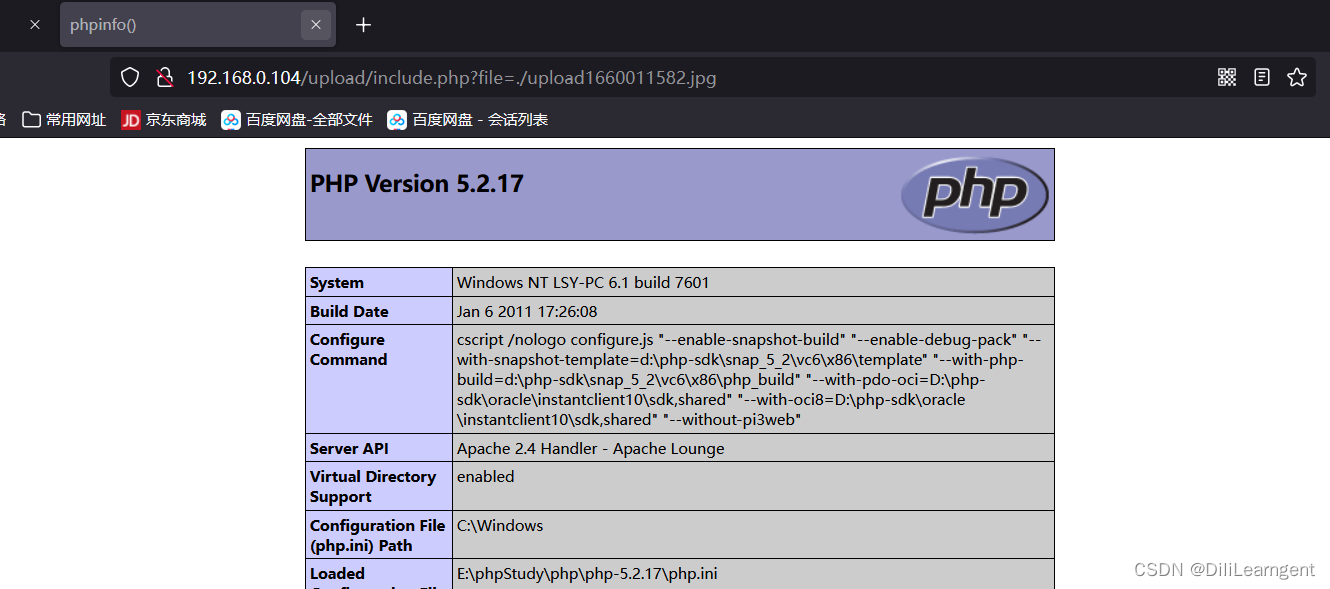Viewport: 1330px width, 589px height.
Task: Click the 京东商城 JD favicon
Action: 131,120
